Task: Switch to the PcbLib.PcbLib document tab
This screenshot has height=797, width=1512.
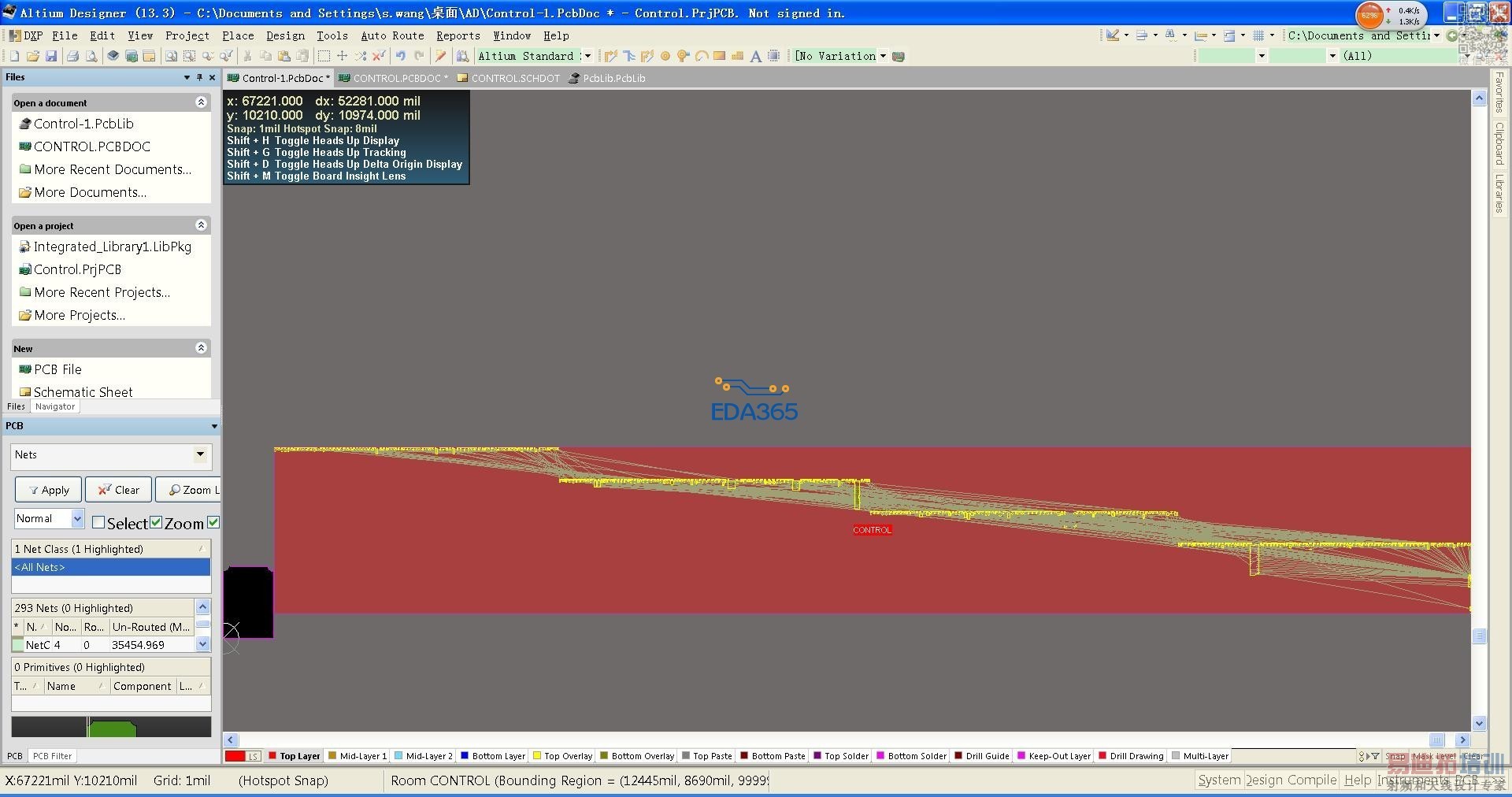Action: tap(607, 78)
